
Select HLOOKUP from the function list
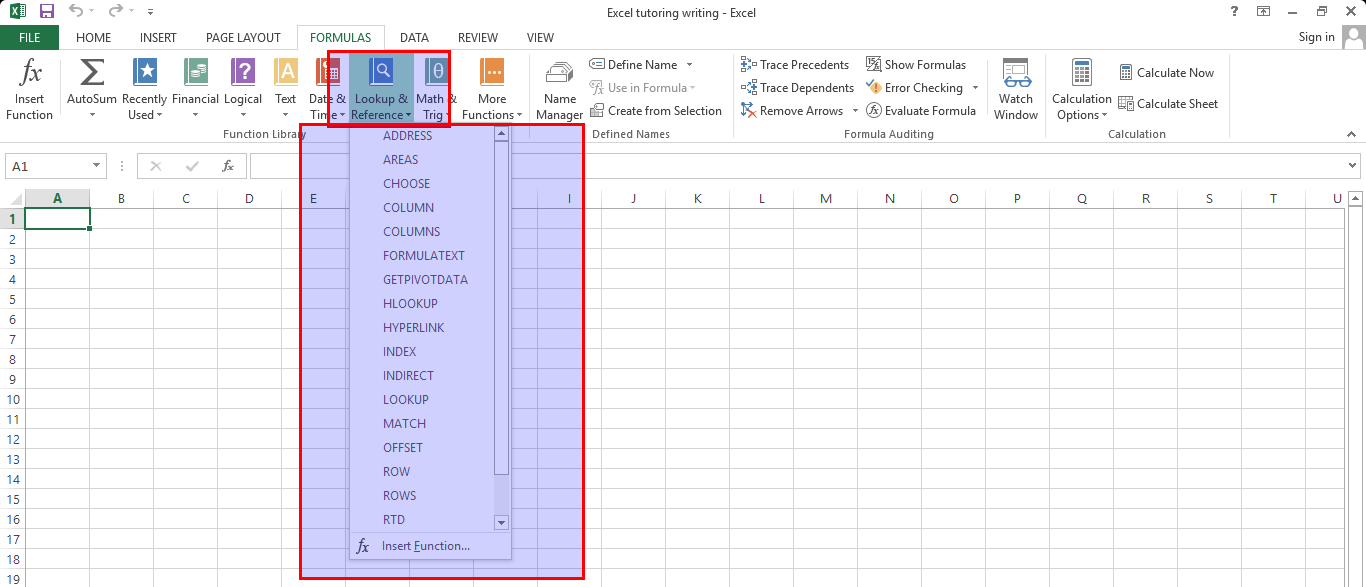(410, 304)
